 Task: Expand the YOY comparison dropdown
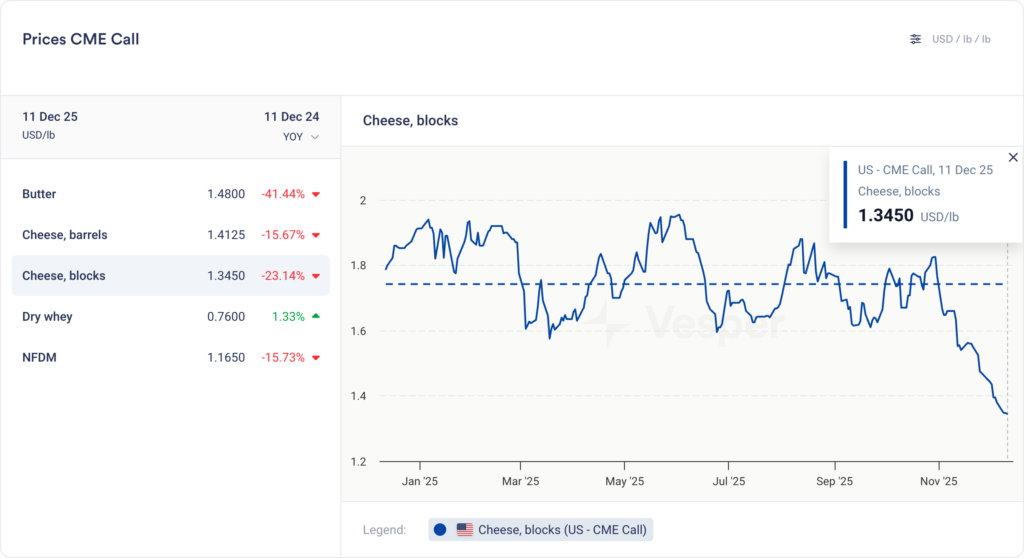point(301,137)
